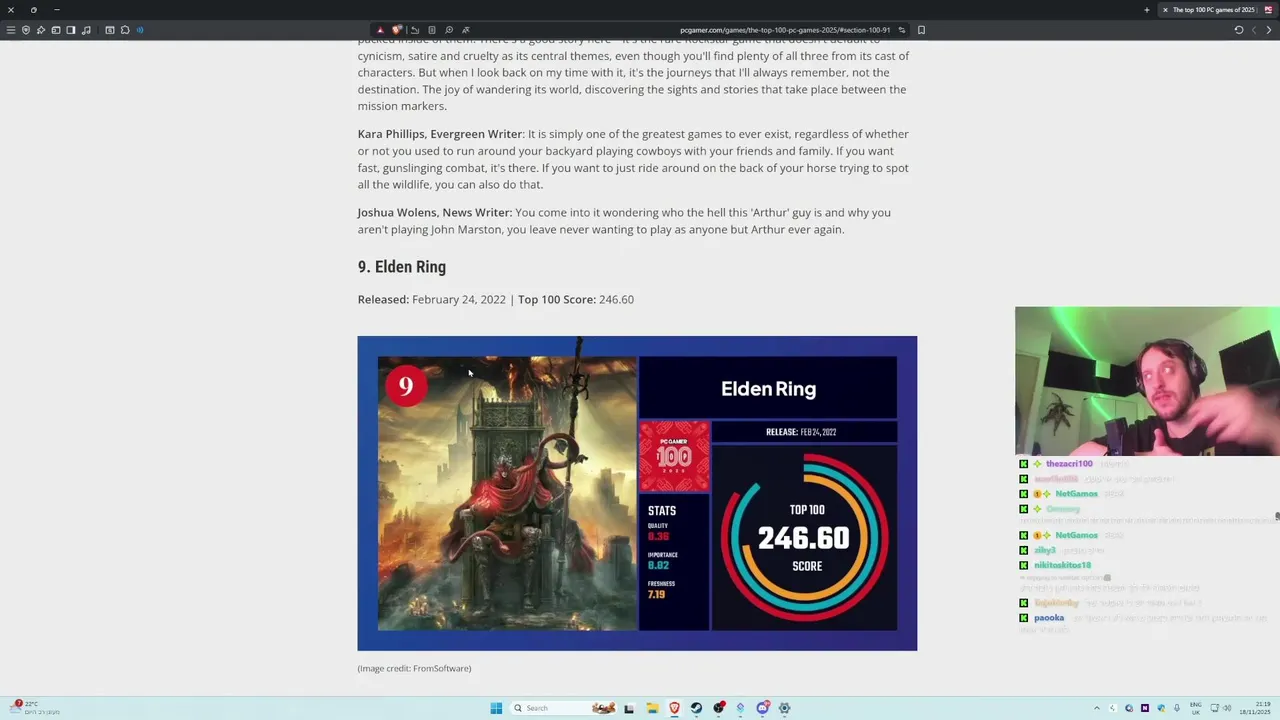This screenshot has height=720, width=1280.
Task: Click the address bar URL
Action: [x=785, y=30]
